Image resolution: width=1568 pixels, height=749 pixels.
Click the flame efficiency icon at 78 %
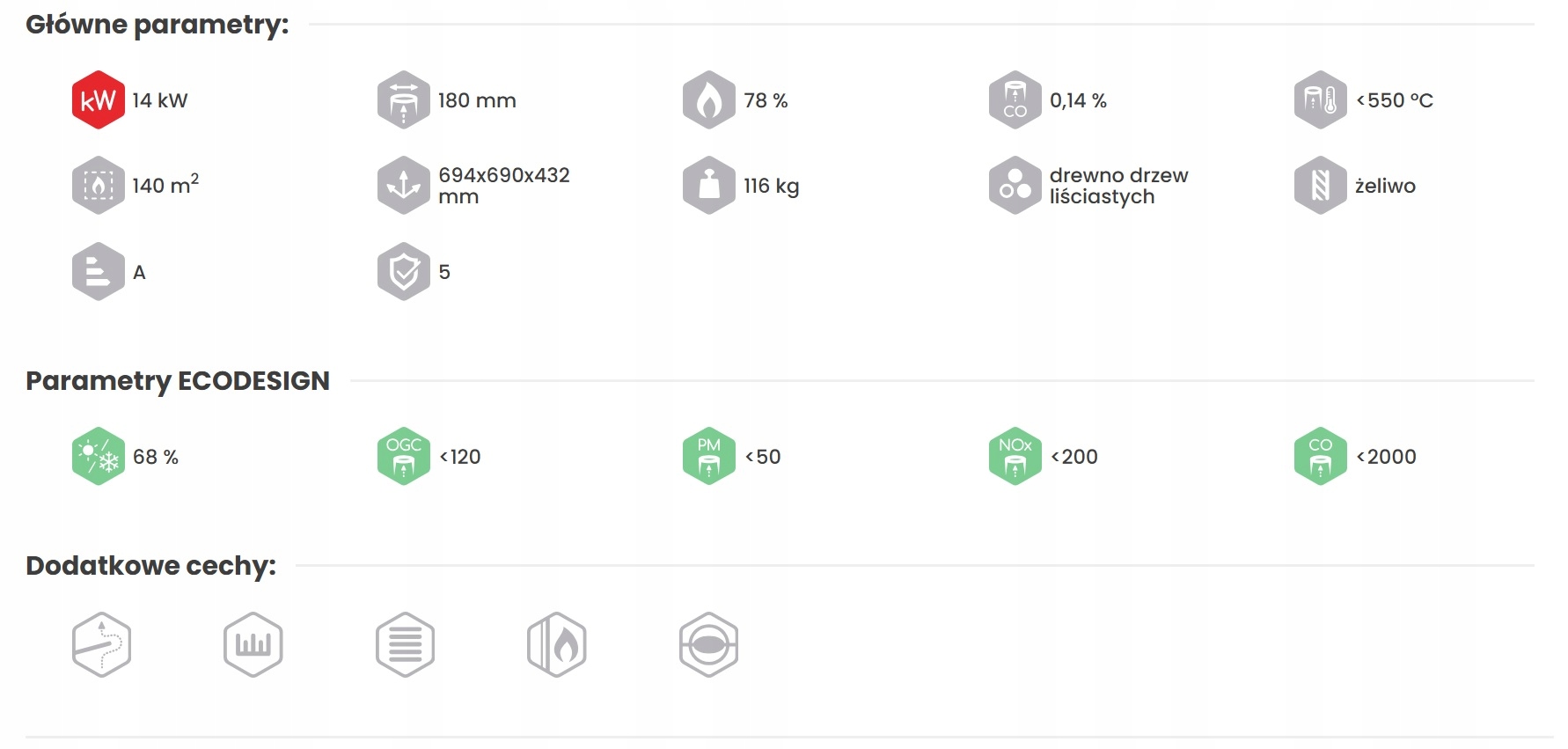708,100
